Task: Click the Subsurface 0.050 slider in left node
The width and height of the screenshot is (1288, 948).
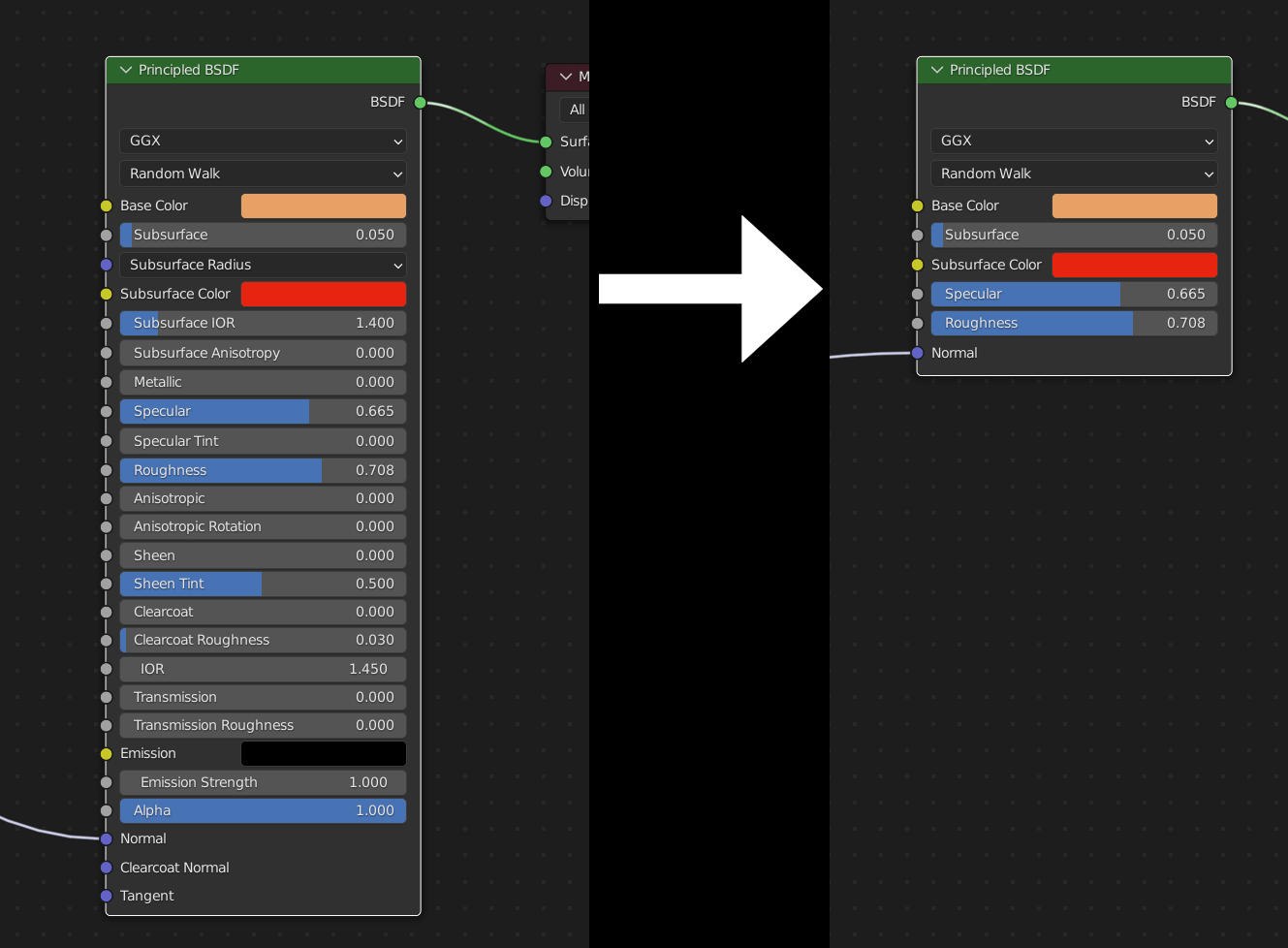Action: tap(264, 235)
